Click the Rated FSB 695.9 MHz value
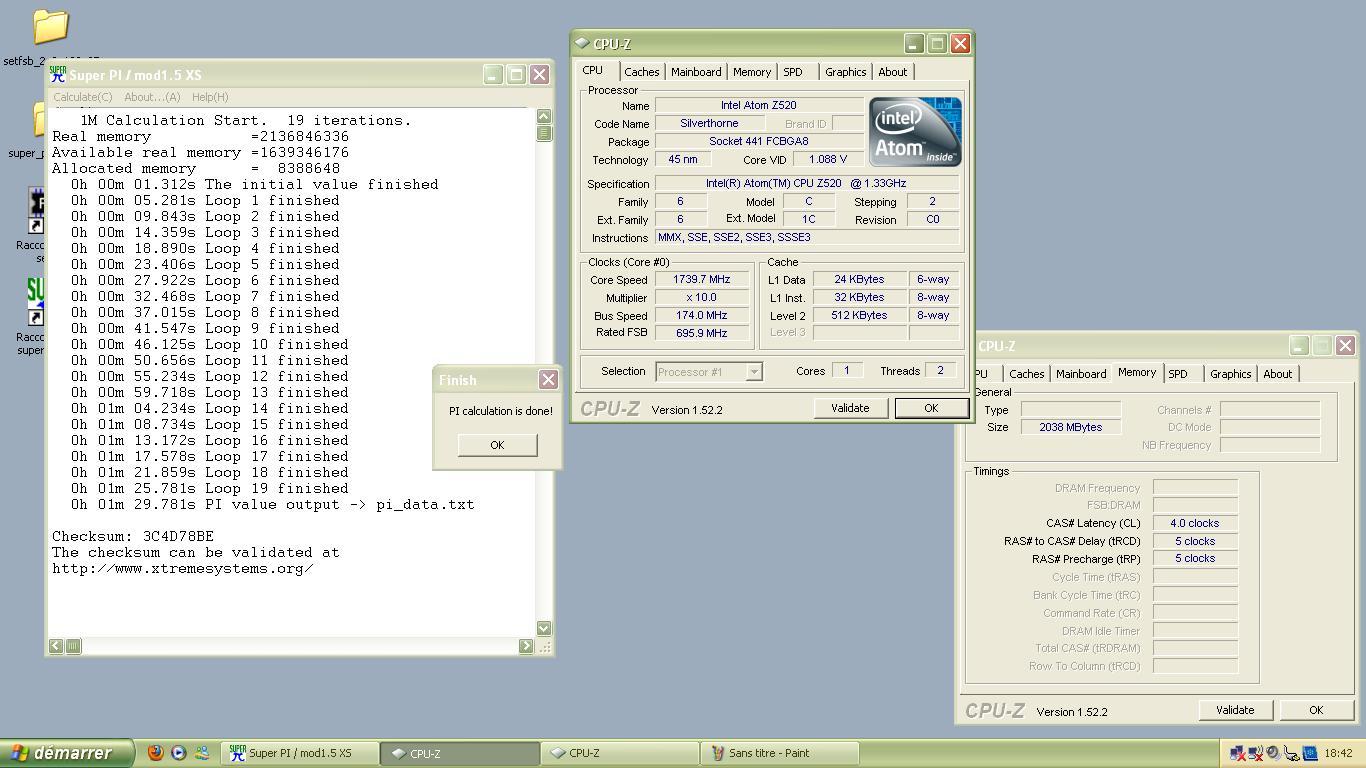This screenshot has width=1366, height=768. click(702, 334)
